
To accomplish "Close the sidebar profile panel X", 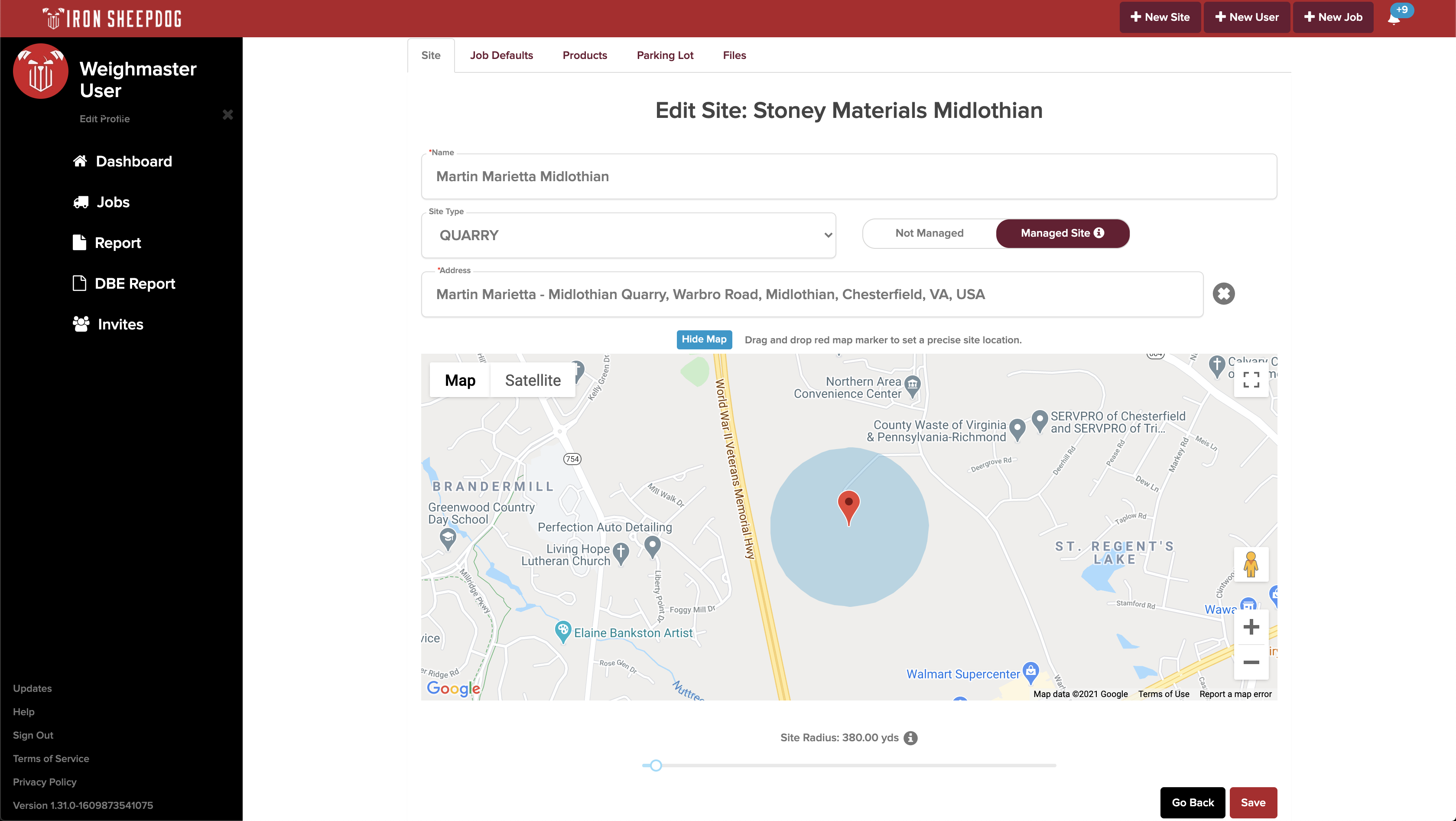I will [x=228, y=115].
